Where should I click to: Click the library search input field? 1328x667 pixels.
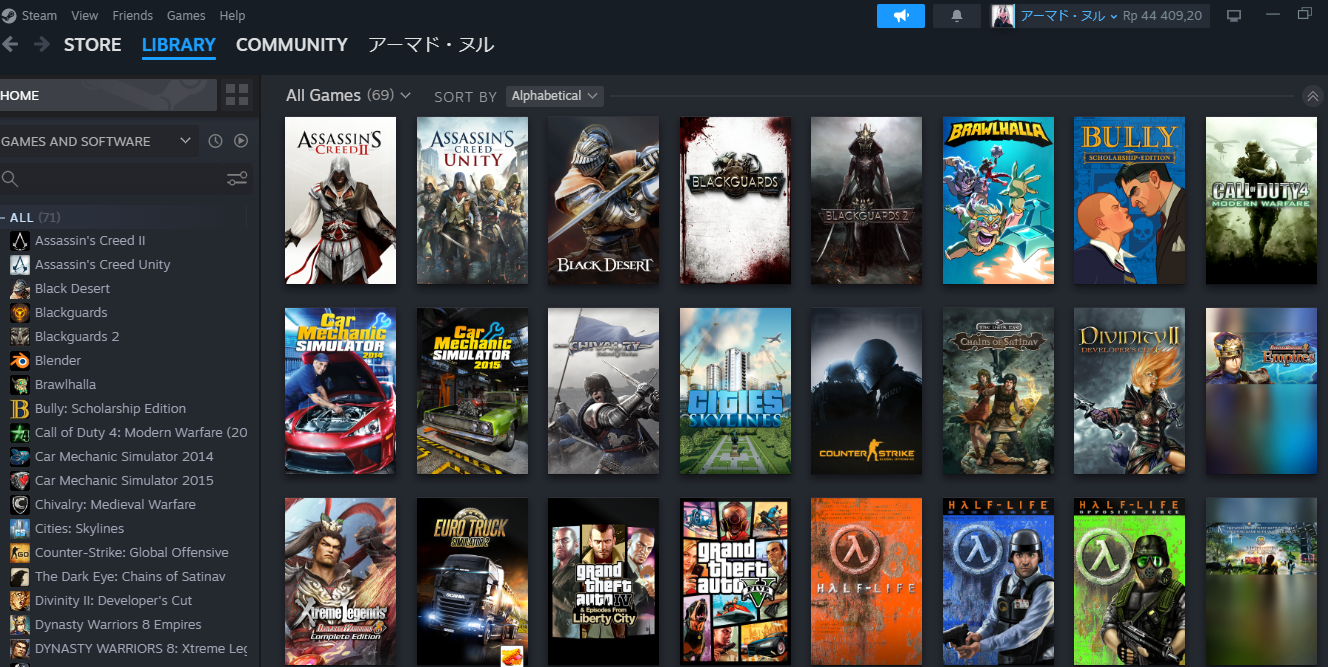tap(122, 179)
